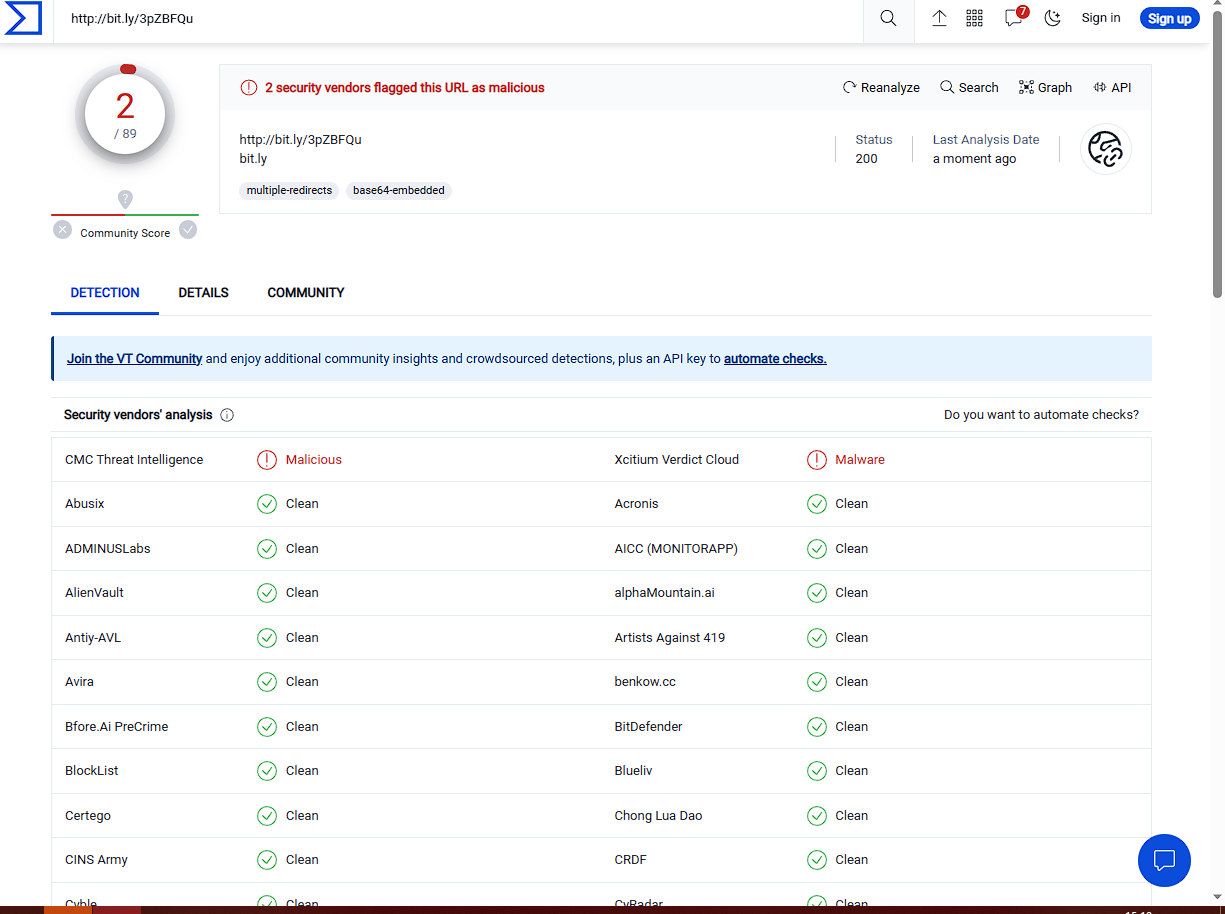Click the VirusTotal logo icon

23,18
